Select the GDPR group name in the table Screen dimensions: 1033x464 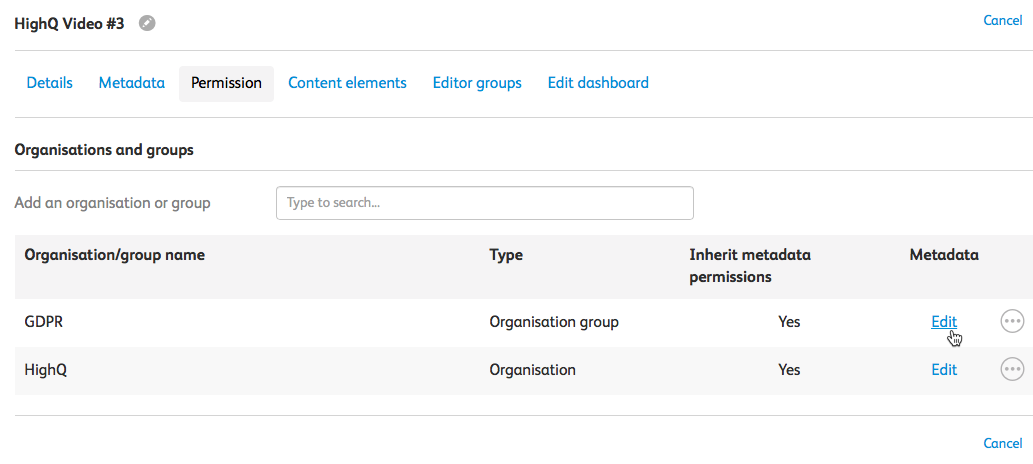[43, 322]
